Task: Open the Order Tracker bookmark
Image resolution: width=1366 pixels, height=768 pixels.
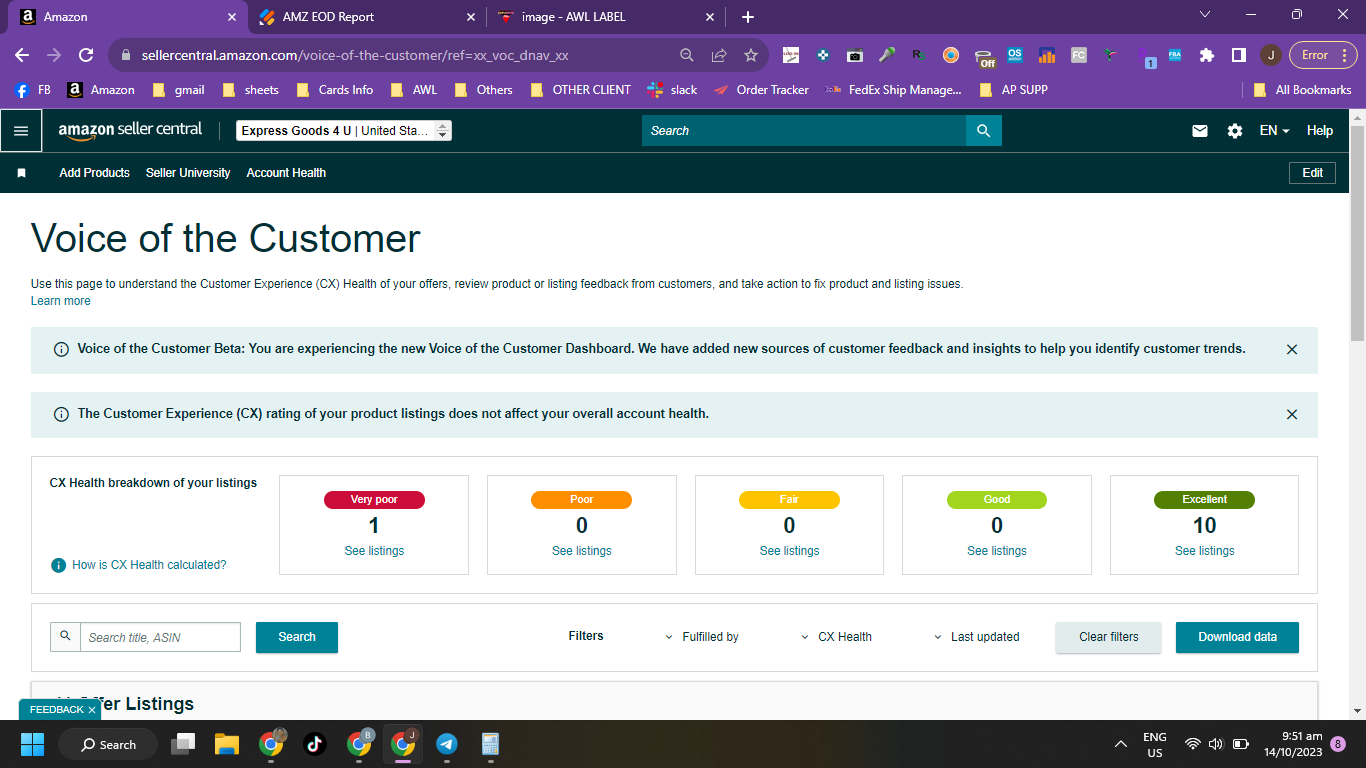Action: point(761,90)
